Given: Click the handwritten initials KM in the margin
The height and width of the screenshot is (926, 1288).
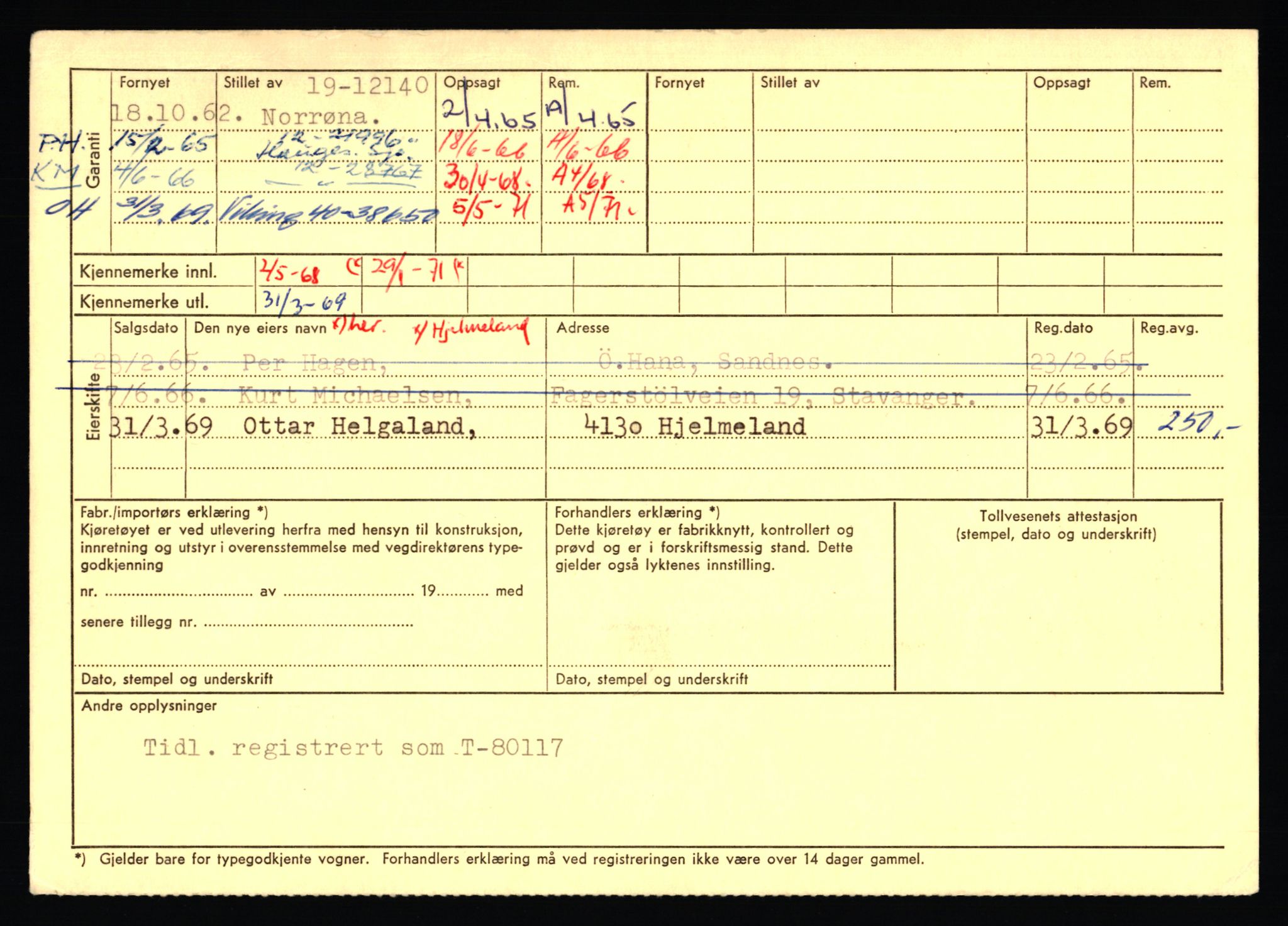Looking at the screenshot, I should pos(57,173).
